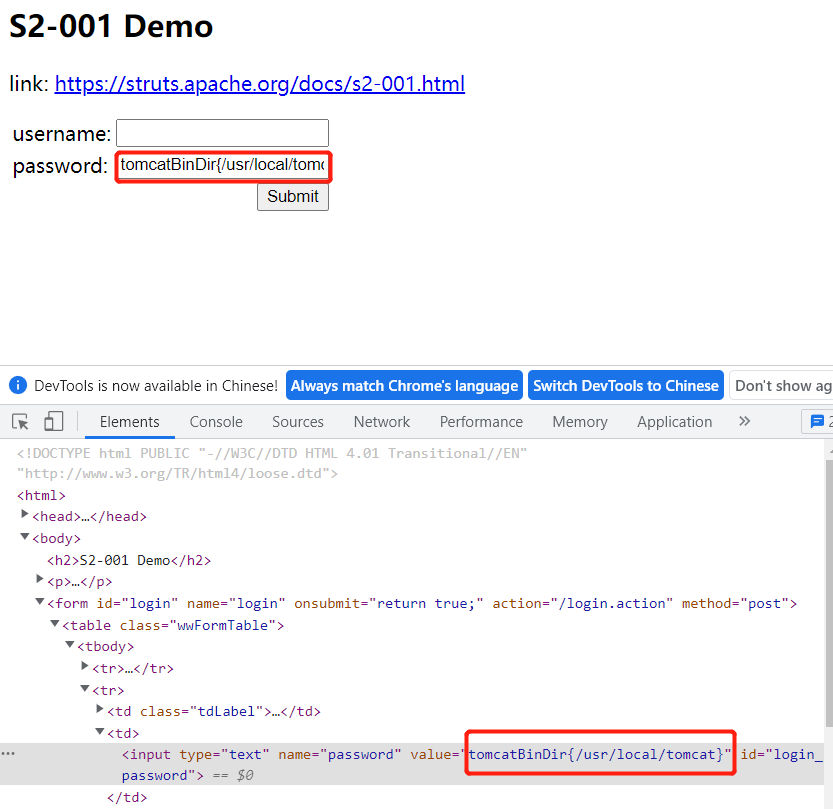Viewport: 833px width, 809px height.
Task: Select the input name password element line
Action: [x=412, y=764]
